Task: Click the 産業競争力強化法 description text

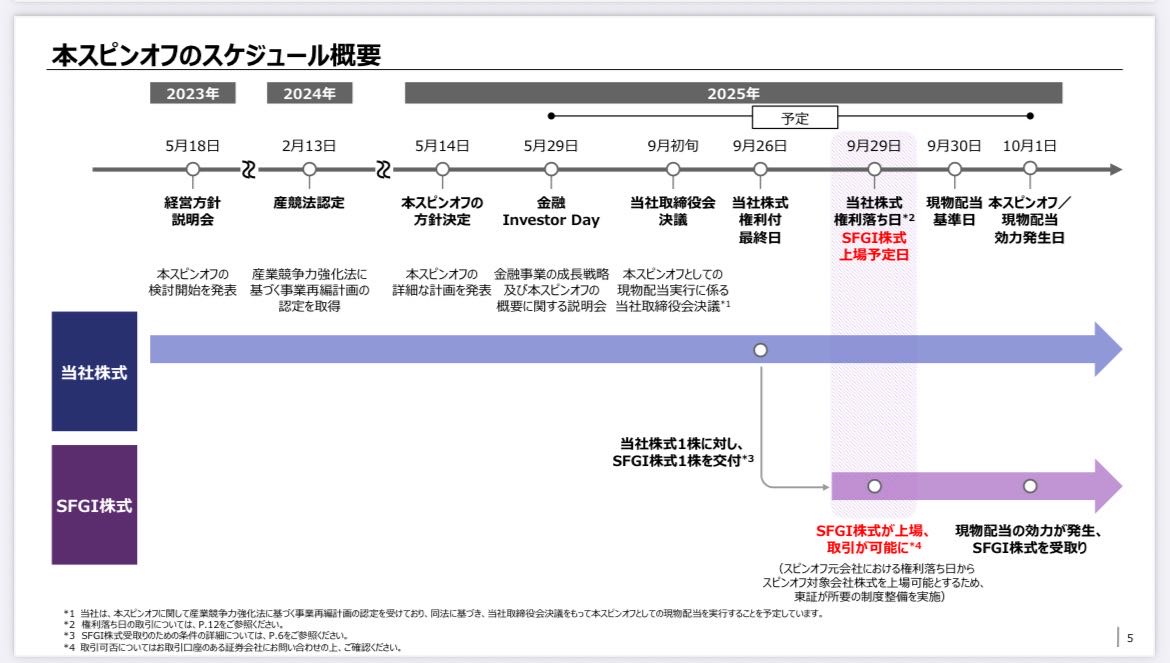Action: [x=309, y=290]
